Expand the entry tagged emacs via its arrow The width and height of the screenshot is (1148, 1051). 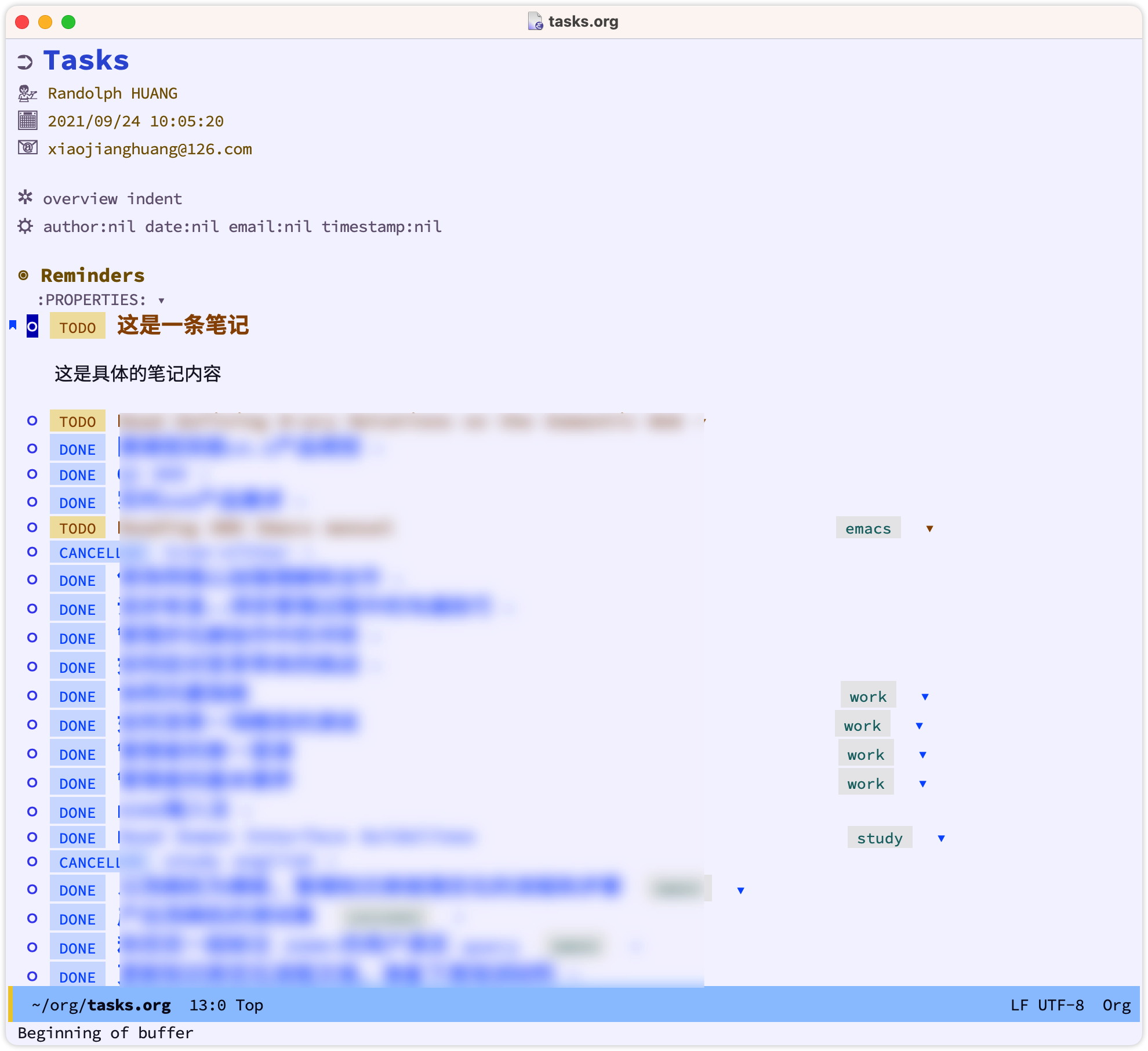pyautogui.click(x=929, y=528)
